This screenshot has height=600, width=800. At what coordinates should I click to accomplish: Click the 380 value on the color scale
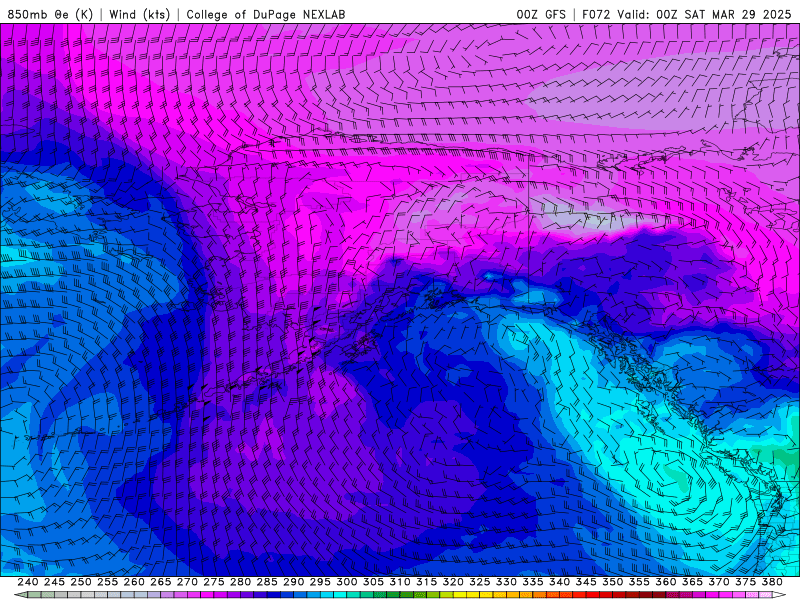[x=772, y=582]
